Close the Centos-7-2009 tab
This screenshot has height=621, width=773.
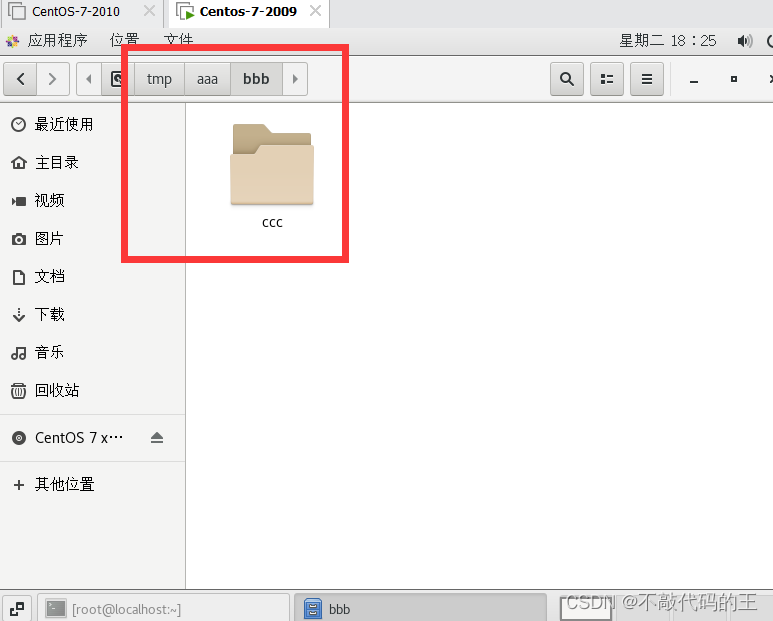[316, 11]
